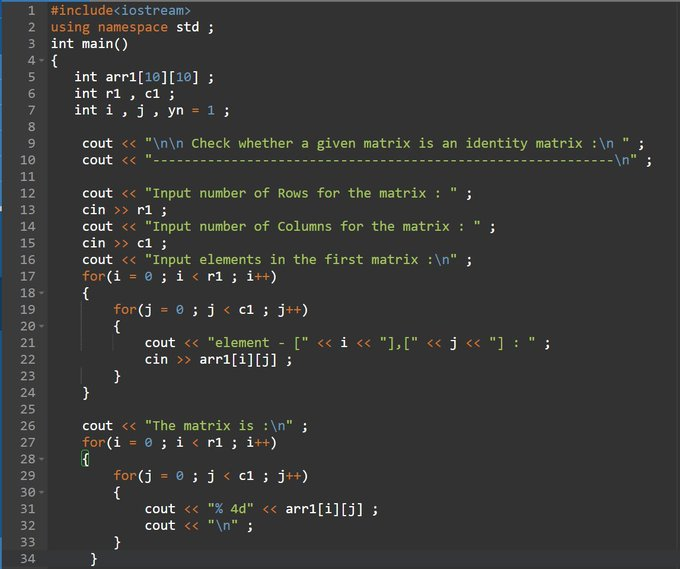Click the 'element - [' string on line 21

(x=258, y=343)
